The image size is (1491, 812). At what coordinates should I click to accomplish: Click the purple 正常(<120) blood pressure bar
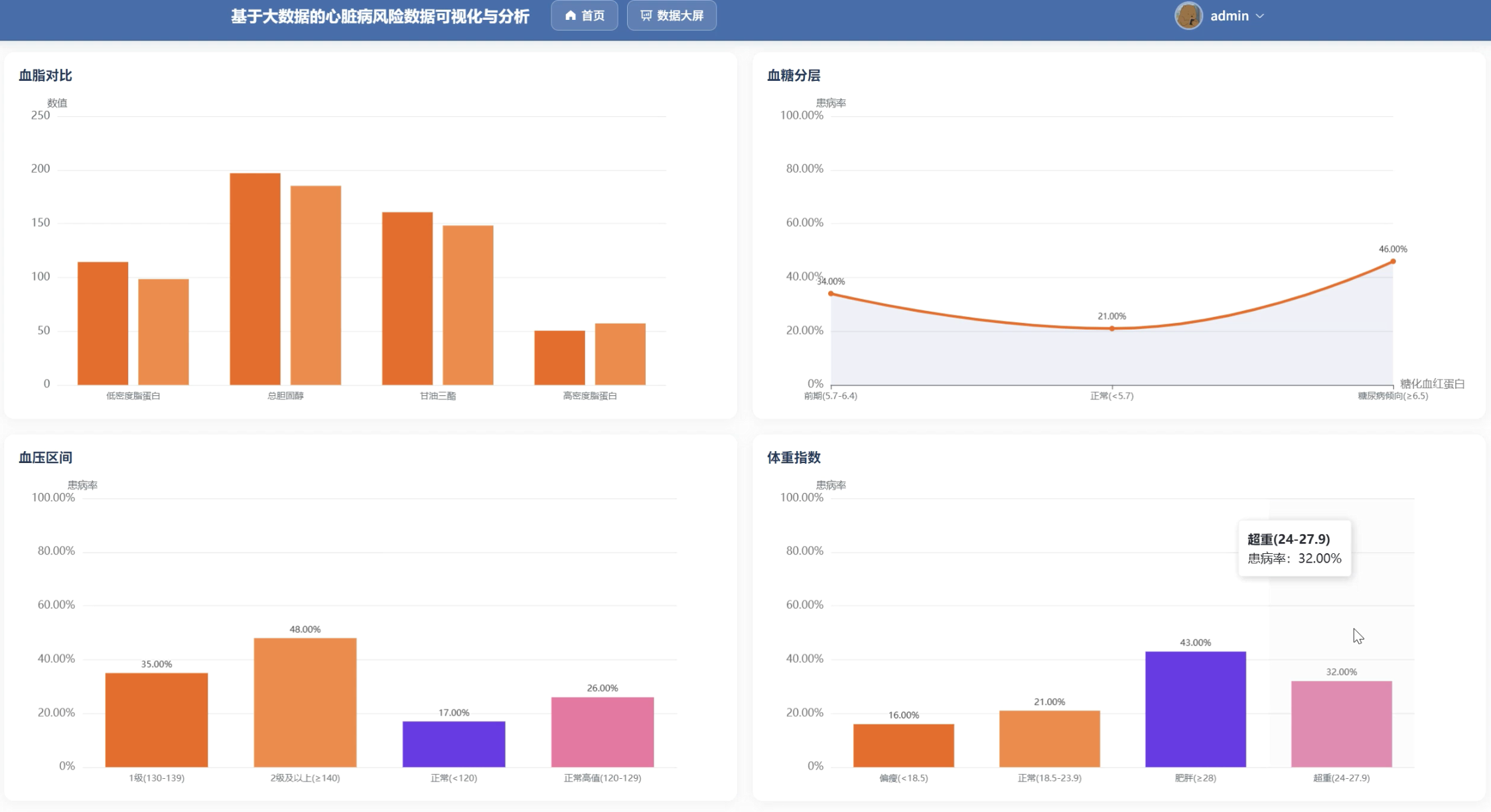[454, 744]
